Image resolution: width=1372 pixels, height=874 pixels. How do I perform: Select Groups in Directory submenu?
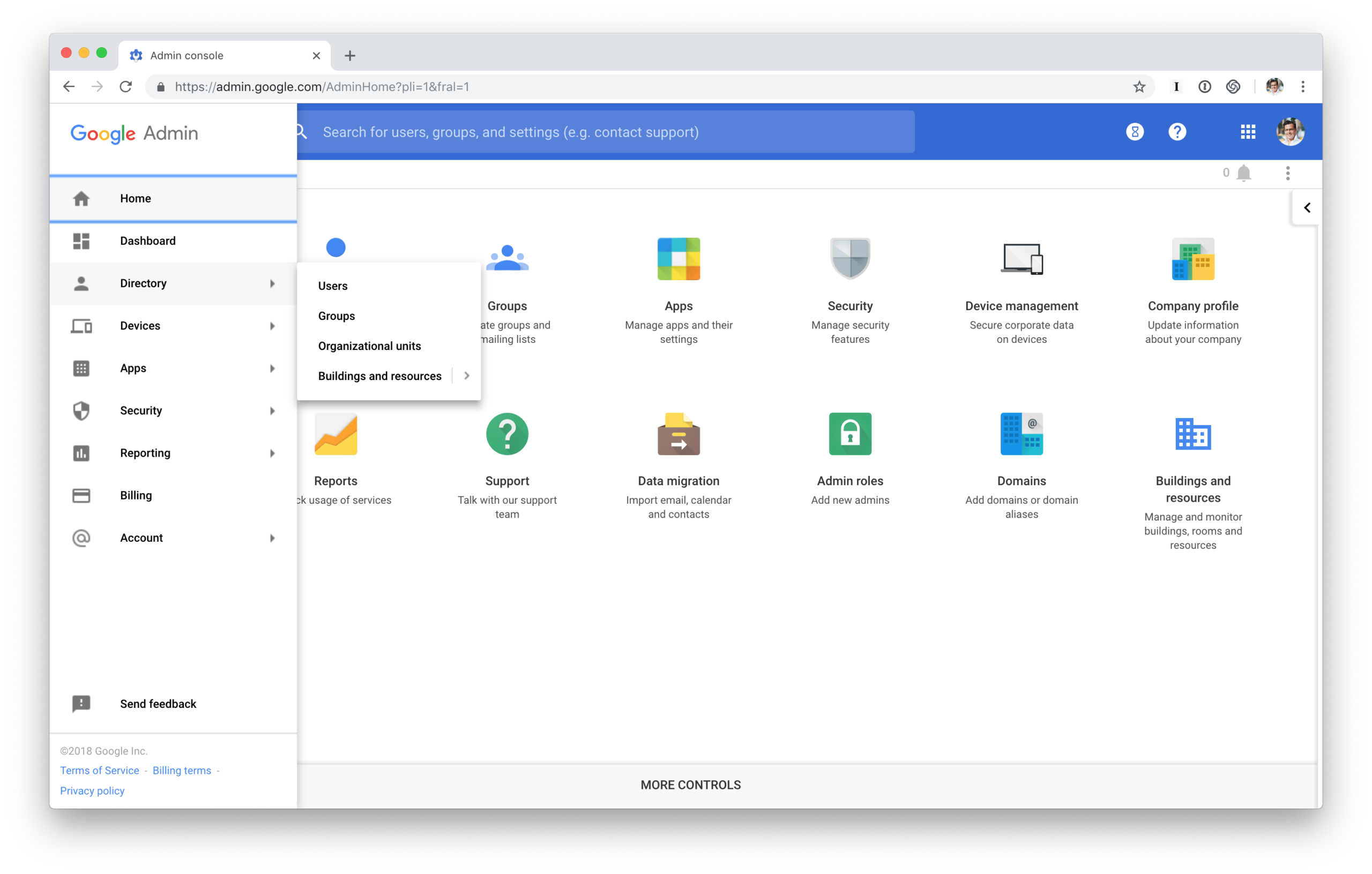pyautogui.click(x=337, y=316)
